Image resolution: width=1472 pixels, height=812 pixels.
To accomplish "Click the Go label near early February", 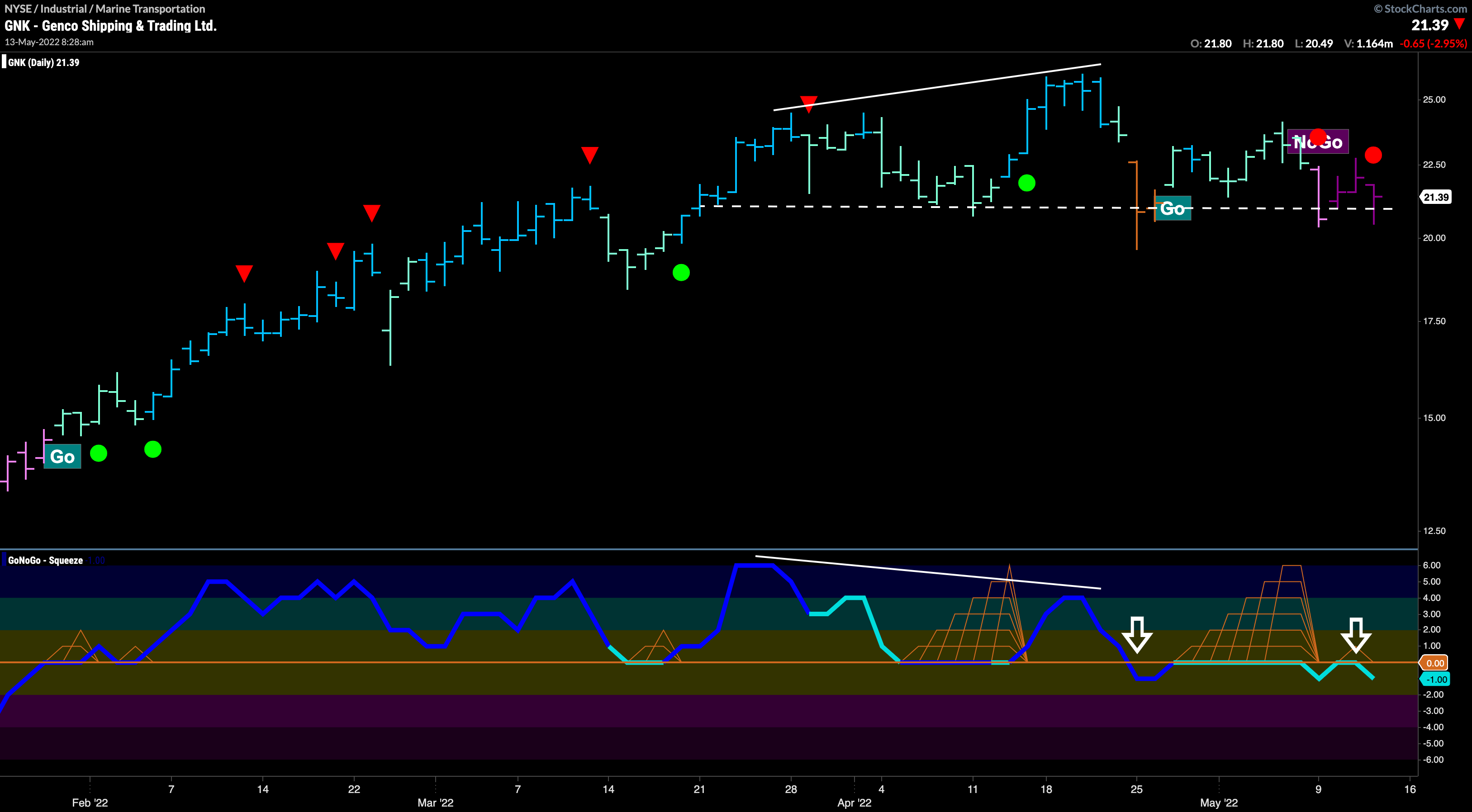I will (62, 456).
